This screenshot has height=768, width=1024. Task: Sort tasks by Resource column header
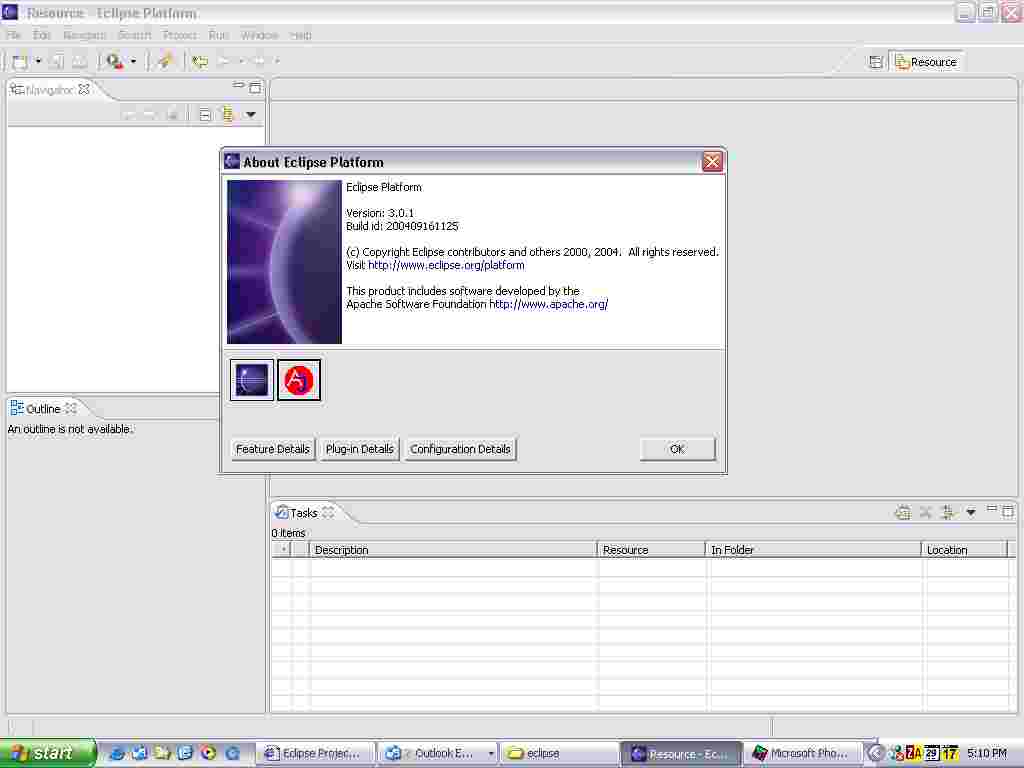click(x=651, y=550)
